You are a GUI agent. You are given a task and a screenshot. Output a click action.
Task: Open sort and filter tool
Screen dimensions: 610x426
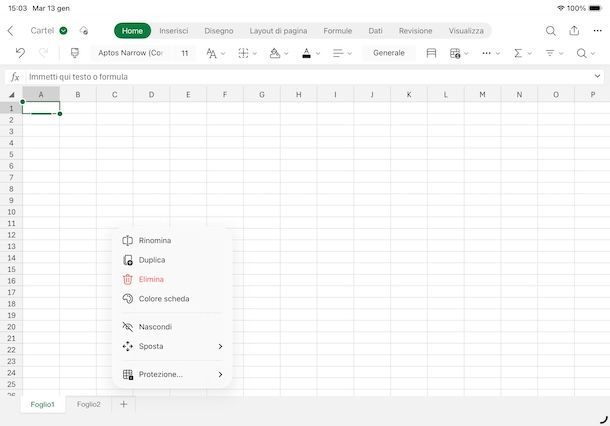pos(550,53)
